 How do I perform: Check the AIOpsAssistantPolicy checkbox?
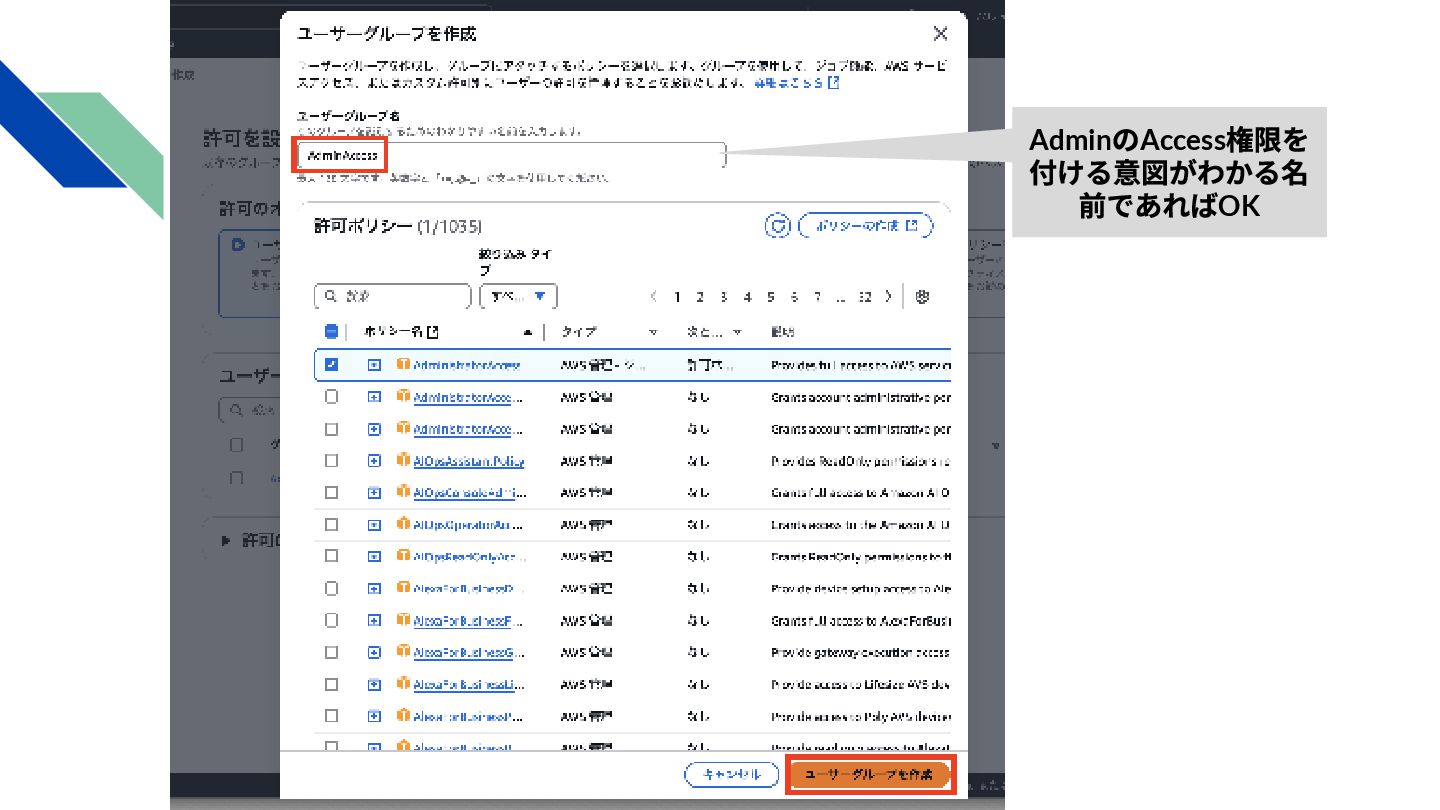point(332,460)
